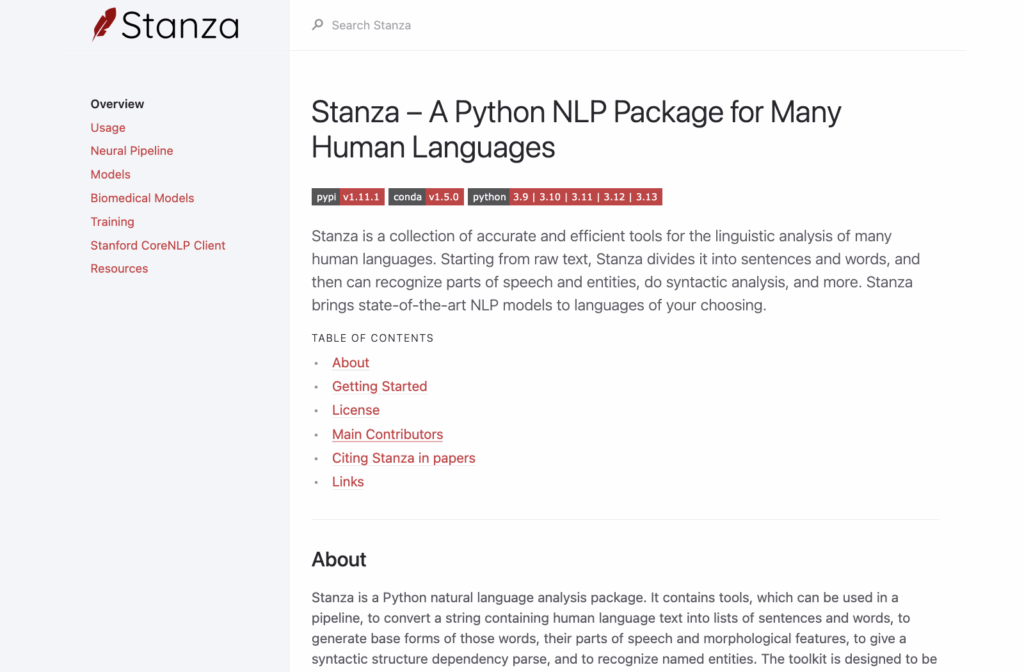The height and width of the screenshot is (672, 1024).
Task: Open Stanford CoreNLP Client page
Action: (x=158, y=245)
